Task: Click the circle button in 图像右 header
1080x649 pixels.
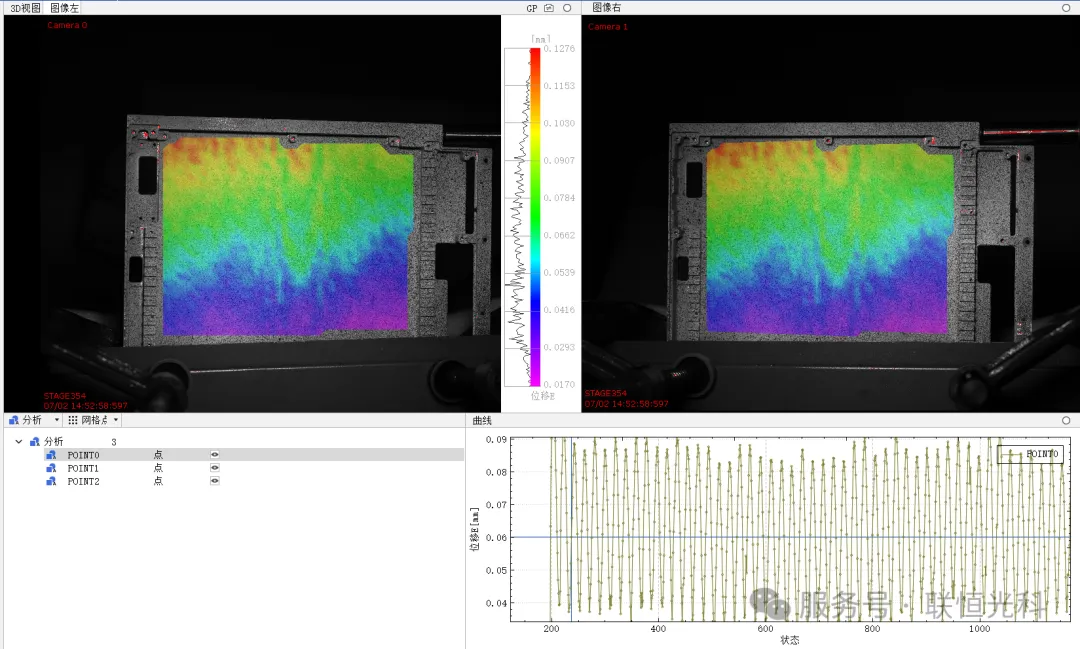Action: point(1066,7)
